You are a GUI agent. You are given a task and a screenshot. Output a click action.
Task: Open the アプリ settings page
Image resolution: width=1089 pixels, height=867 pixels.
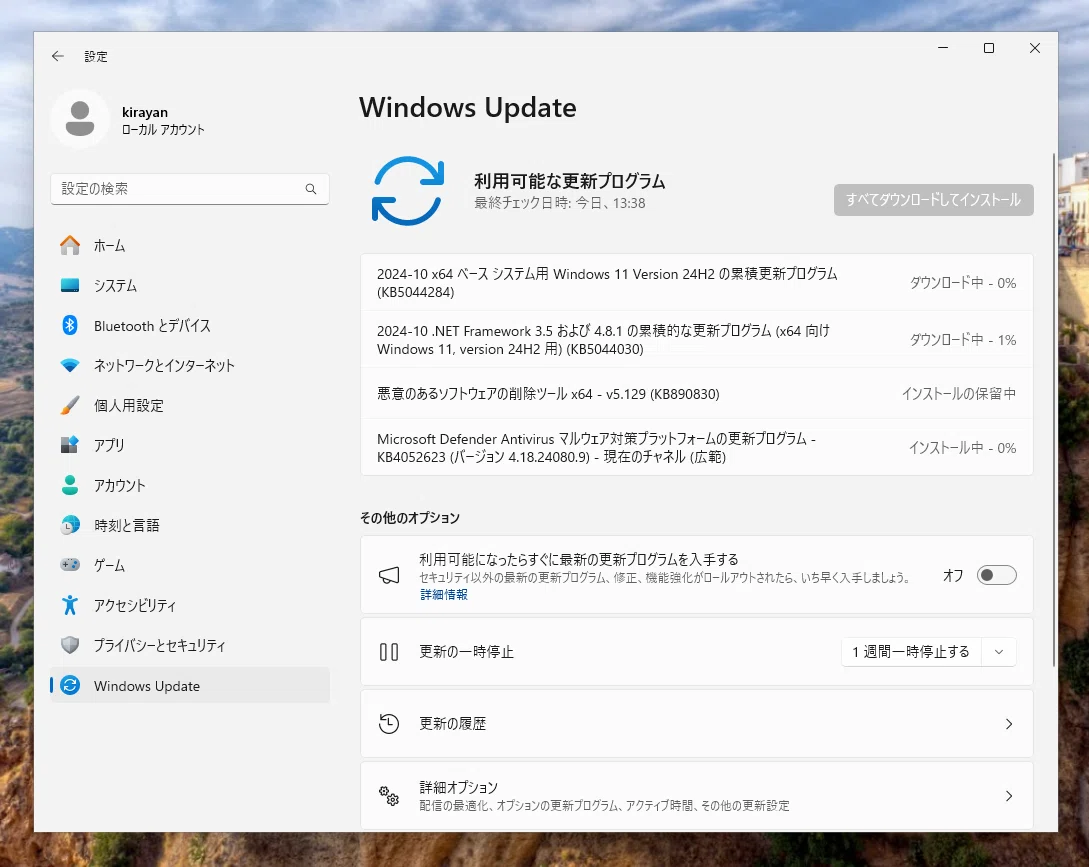pyautogui.click(x=190, y=445)
